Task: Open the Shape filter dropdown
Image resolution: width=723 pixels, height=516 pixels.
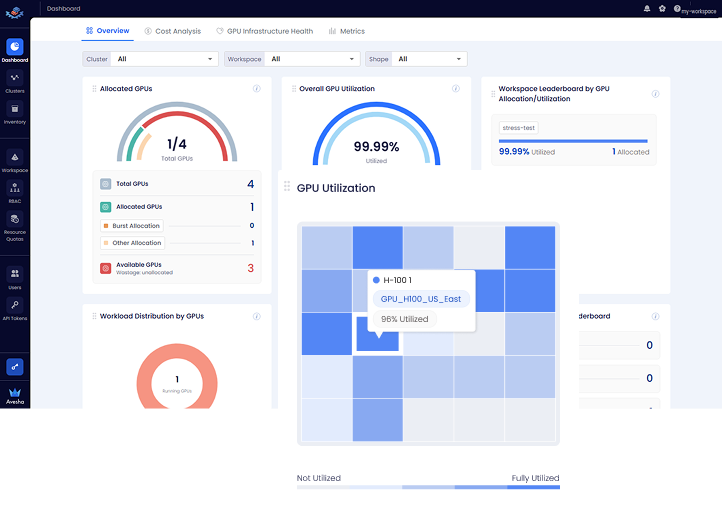Action: click(429, 59)
